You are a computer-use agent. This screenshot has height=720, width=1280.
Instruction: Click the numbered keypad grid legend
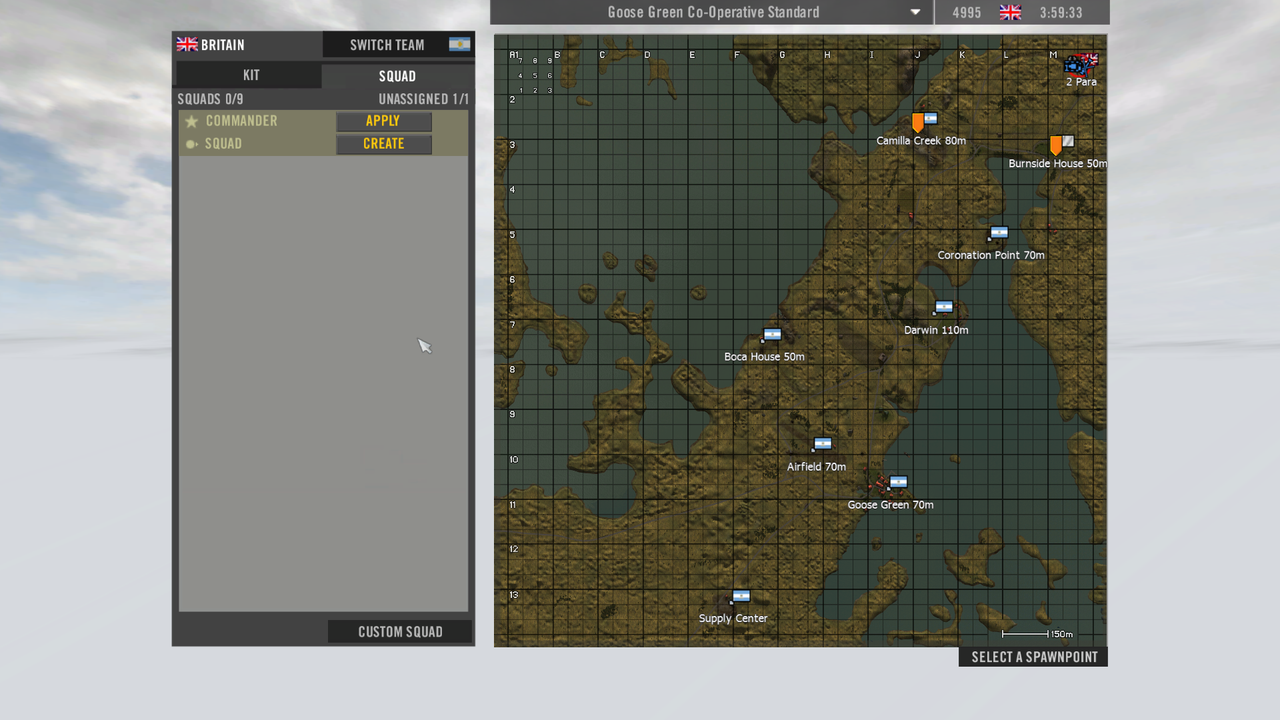pyautogui.click(x=535, y=75)
